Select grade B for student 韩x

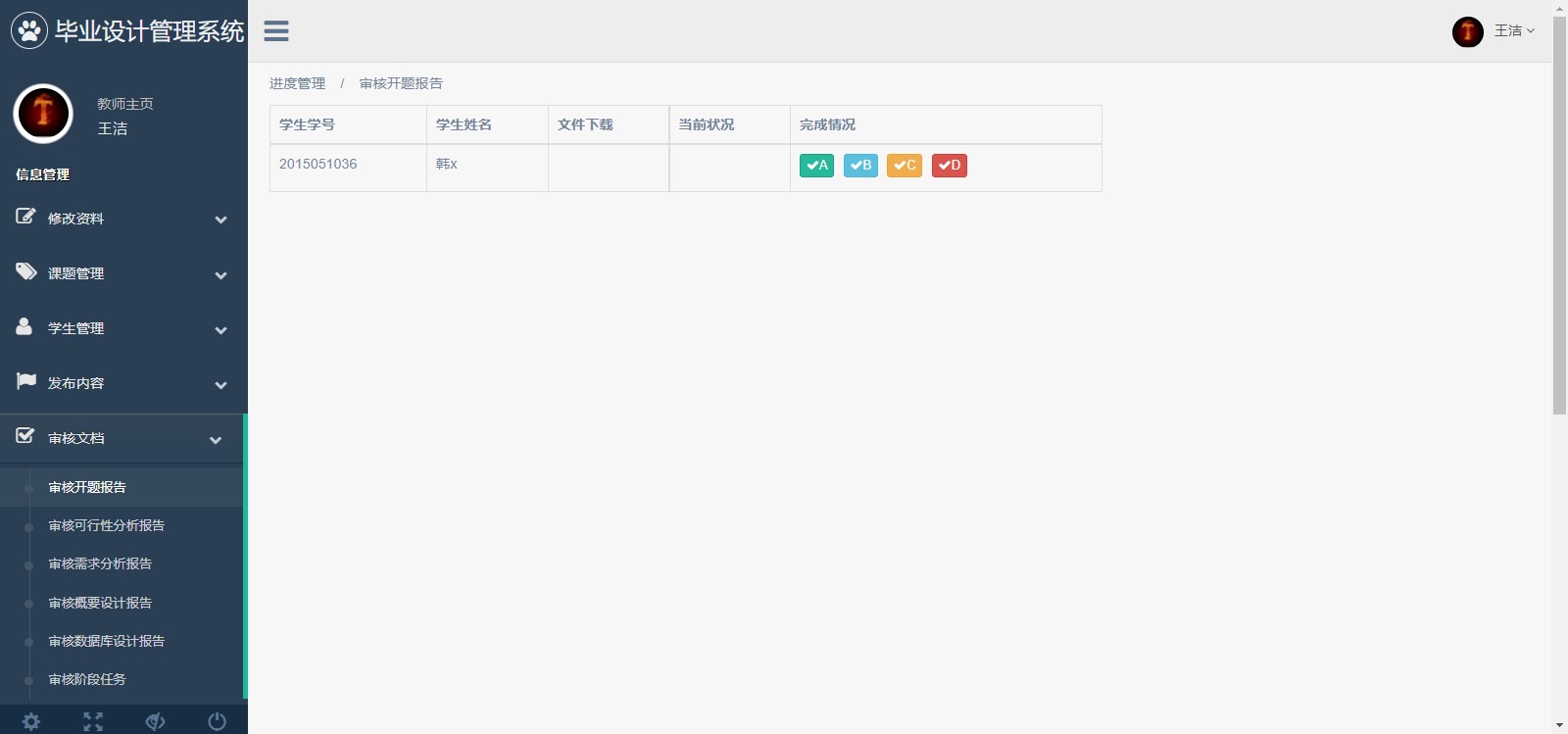pyautogui.click(x=860, y=166)
